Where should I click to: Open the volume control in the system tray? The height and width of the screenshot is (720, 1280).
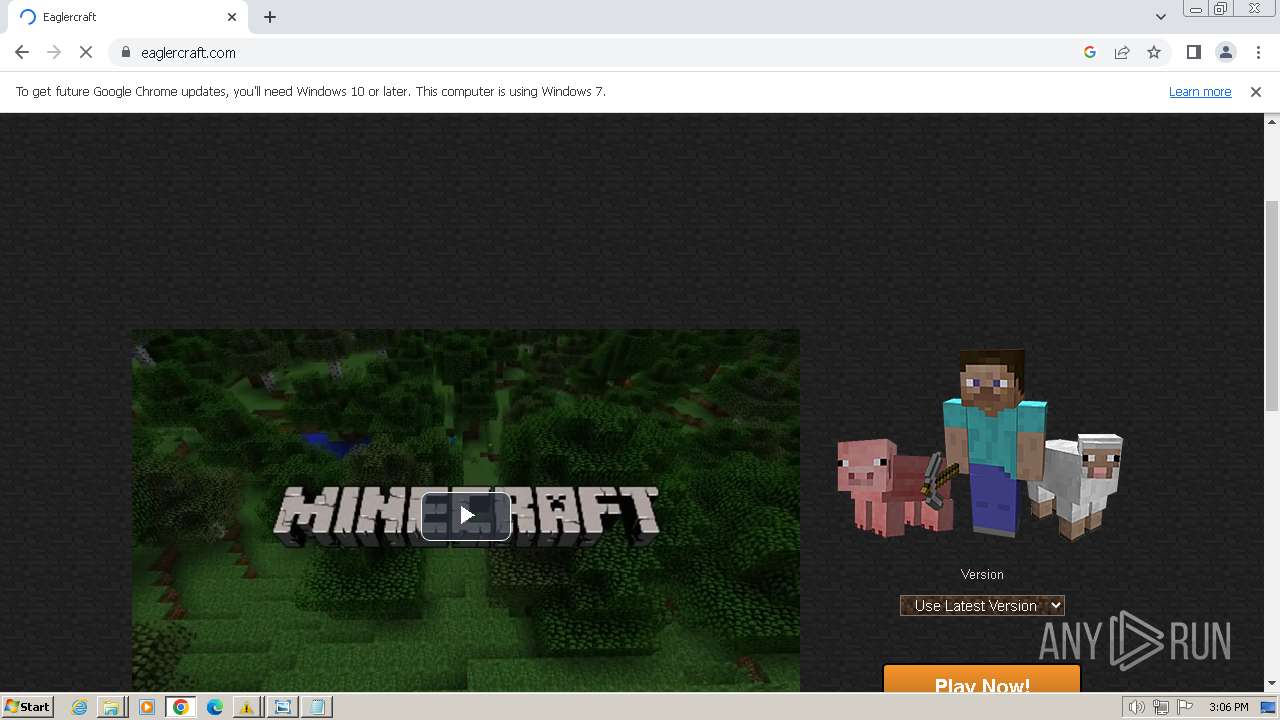[1137, 707]
